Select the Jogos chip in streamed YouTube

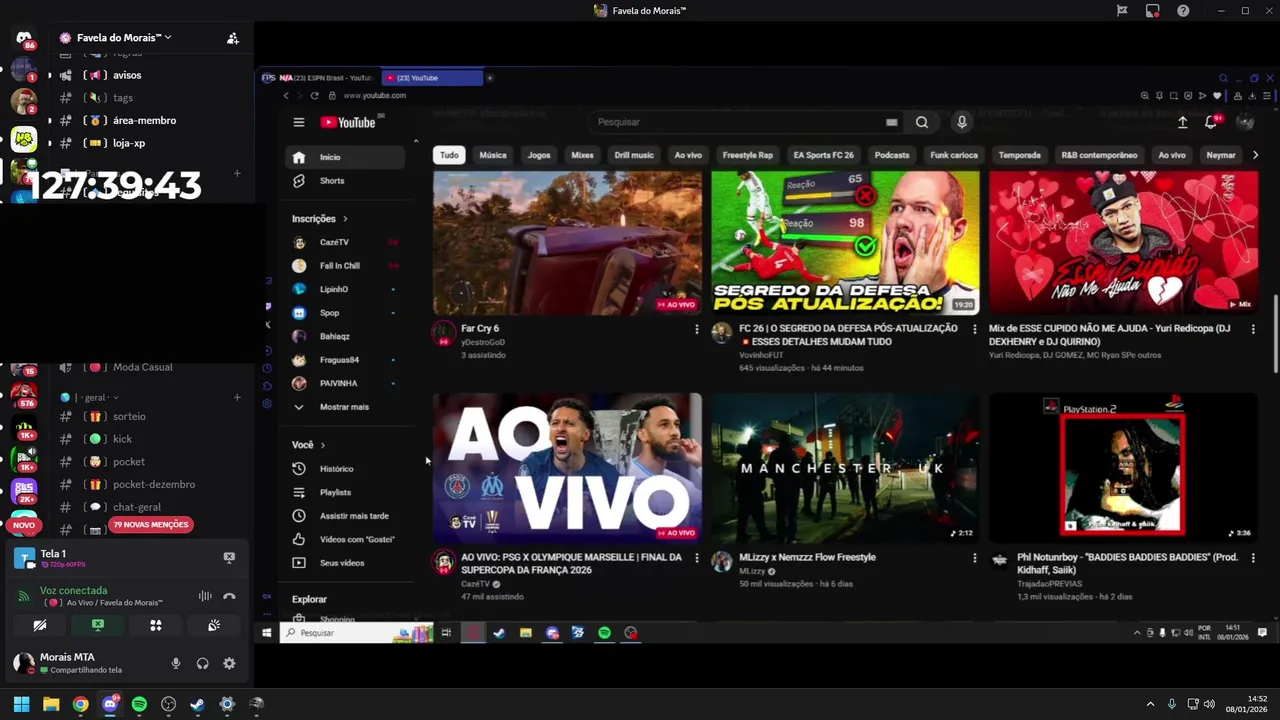pyautogui.click(x=539, y=155)
